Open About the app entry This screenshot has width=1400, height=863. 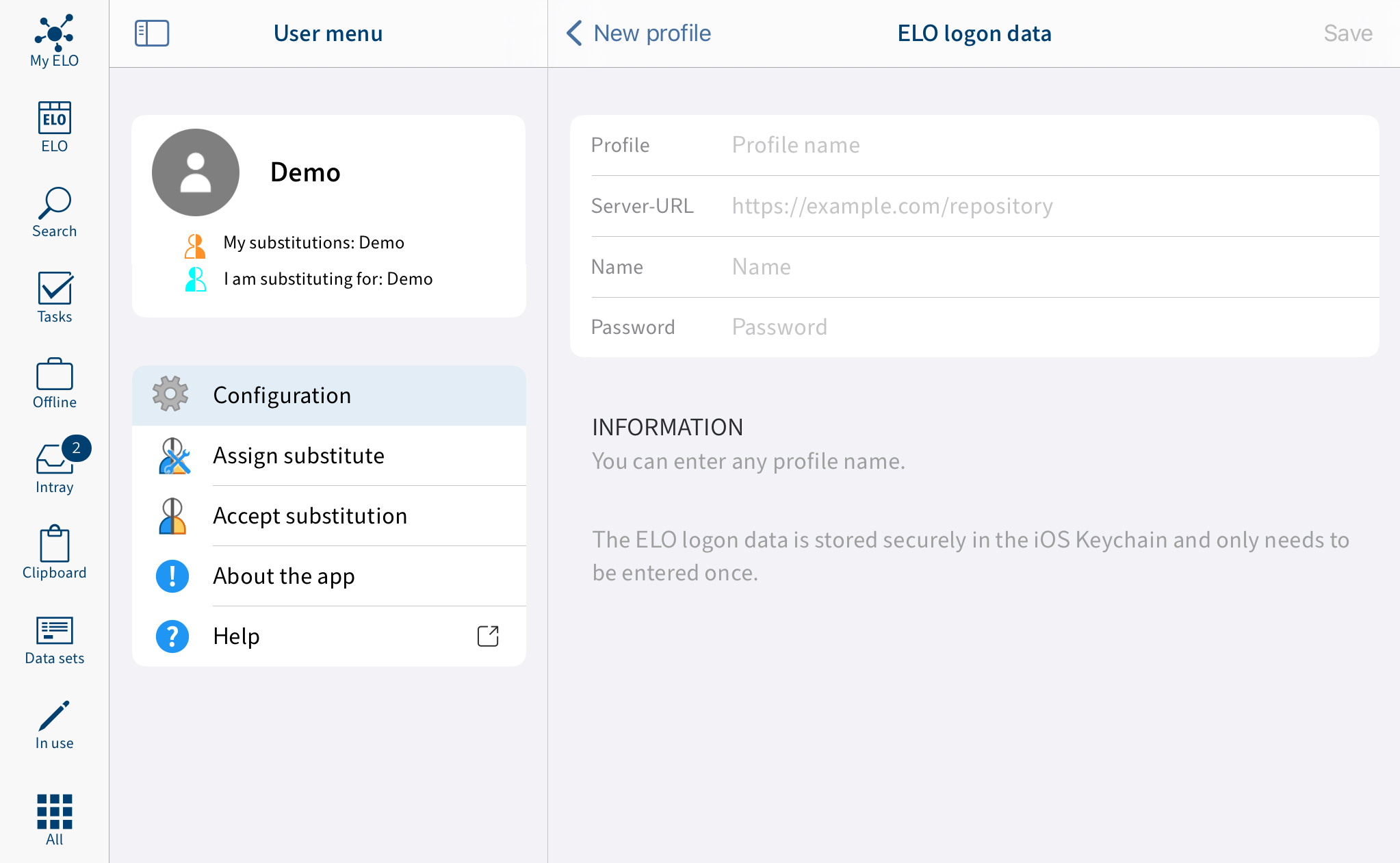329,576
